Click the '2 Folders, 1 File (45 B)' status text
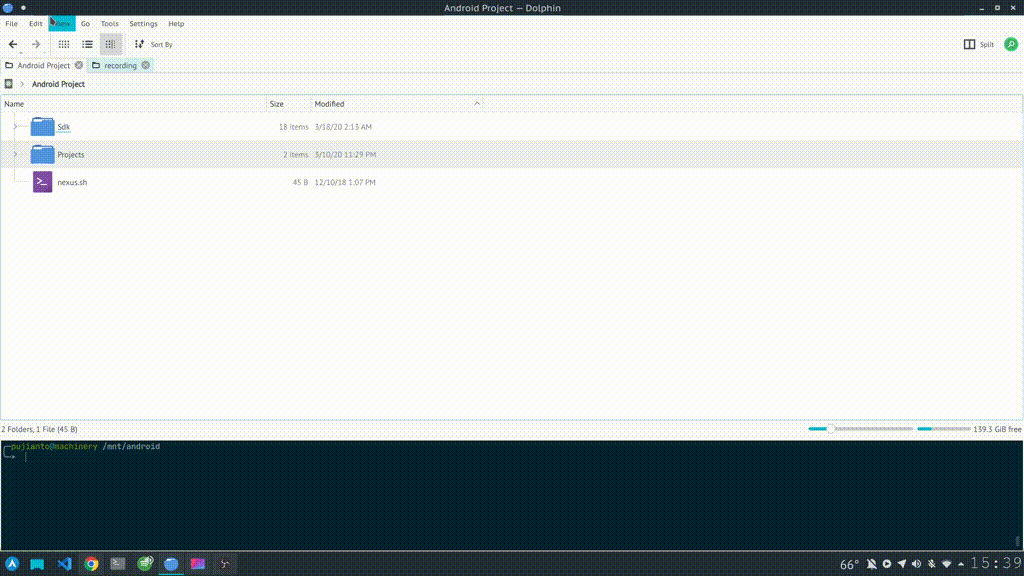The image size is (1024, 576). coord(39,430)
